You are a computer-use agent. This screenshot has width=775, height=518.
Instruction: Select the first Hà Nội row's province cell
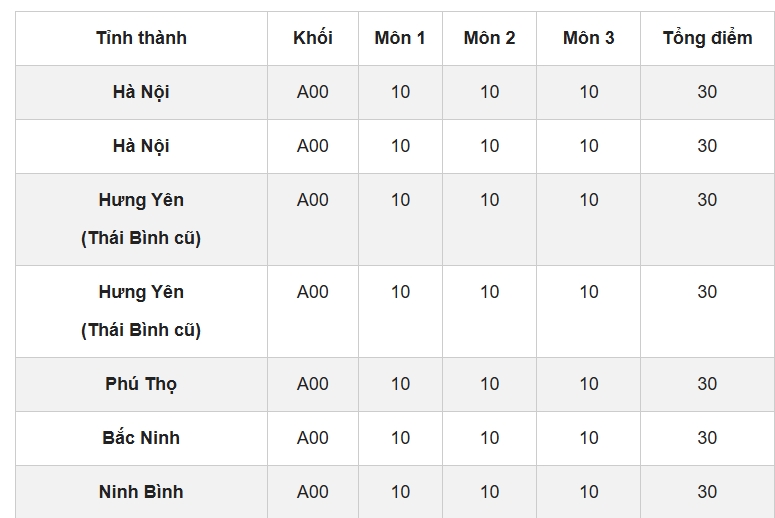(141, 92)
